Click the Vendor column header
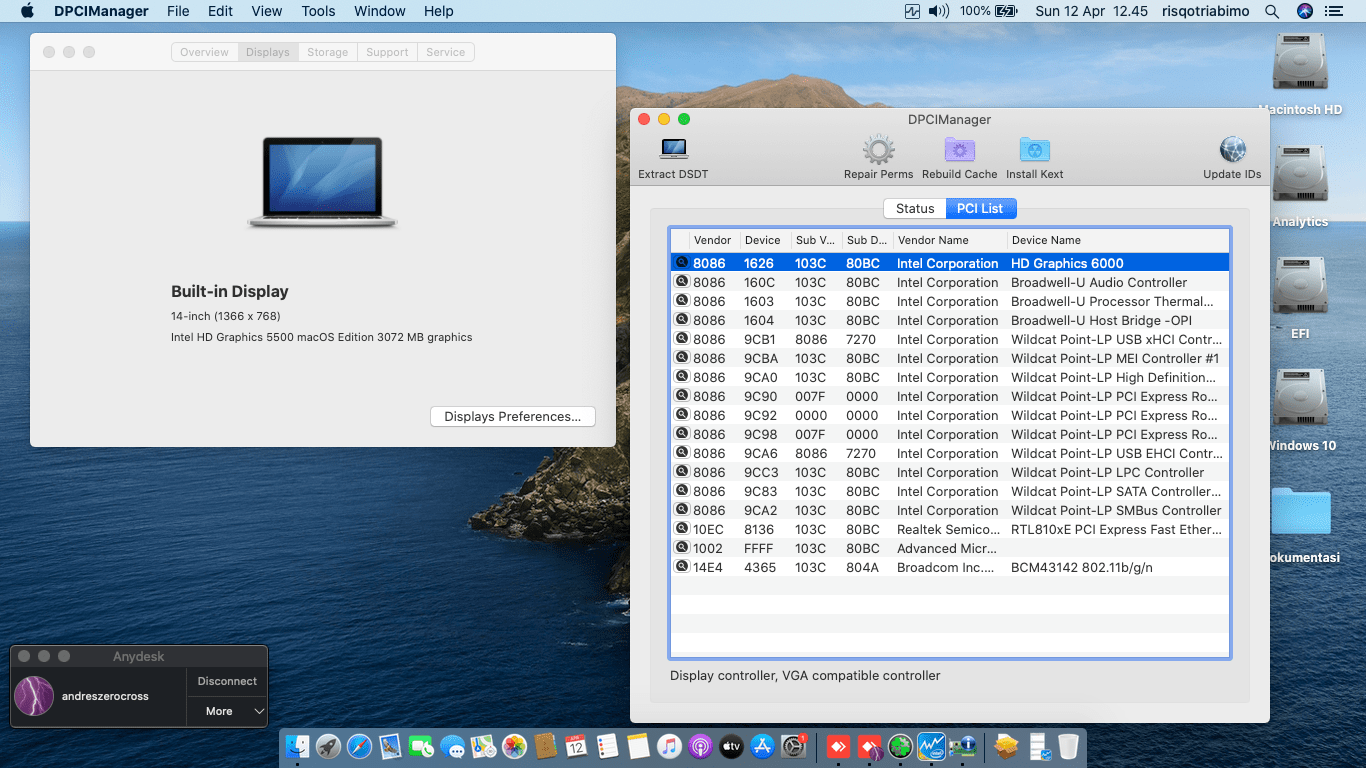This screenshot has width=1366, height=768. click(x=714, y=240)
